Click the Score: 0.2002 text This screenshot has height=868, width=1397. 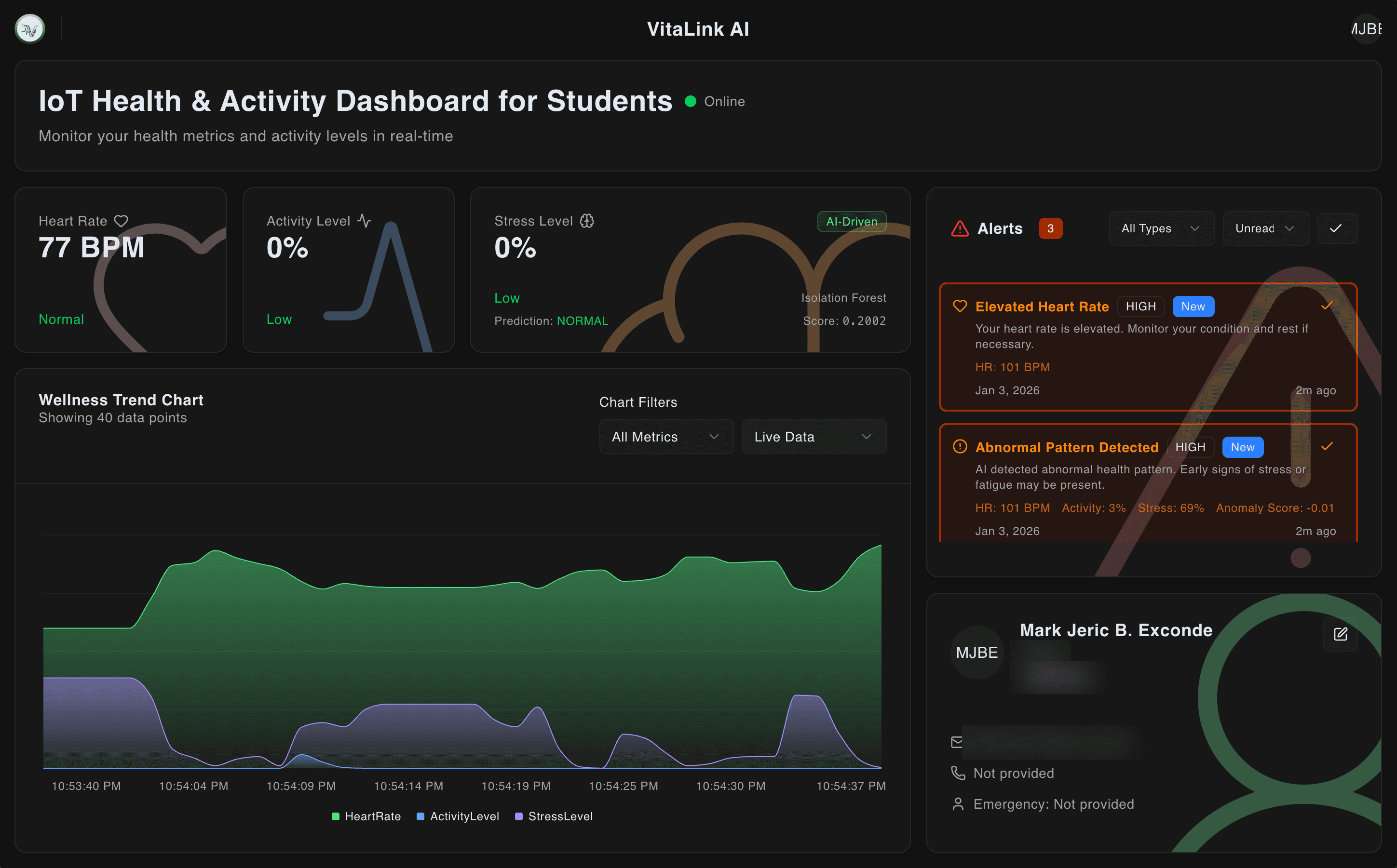pyautogui.click(x=844, y=321)
